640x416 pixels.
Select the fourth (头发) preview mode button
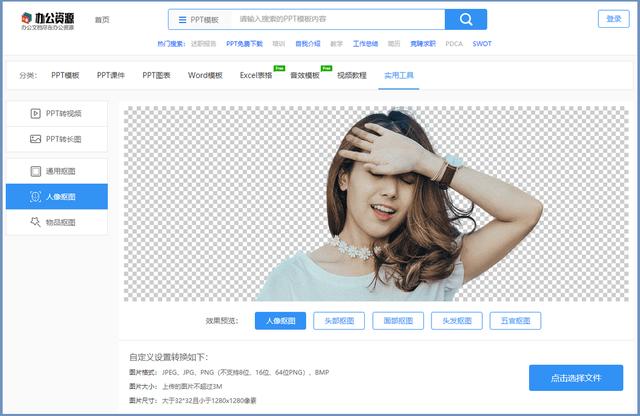[457, 321]
